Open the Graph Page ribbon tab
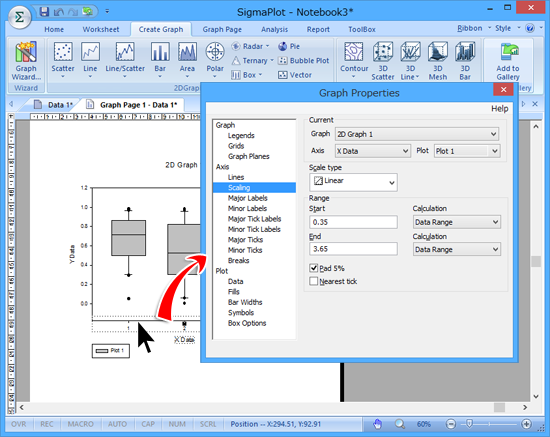 pos(222,29)
